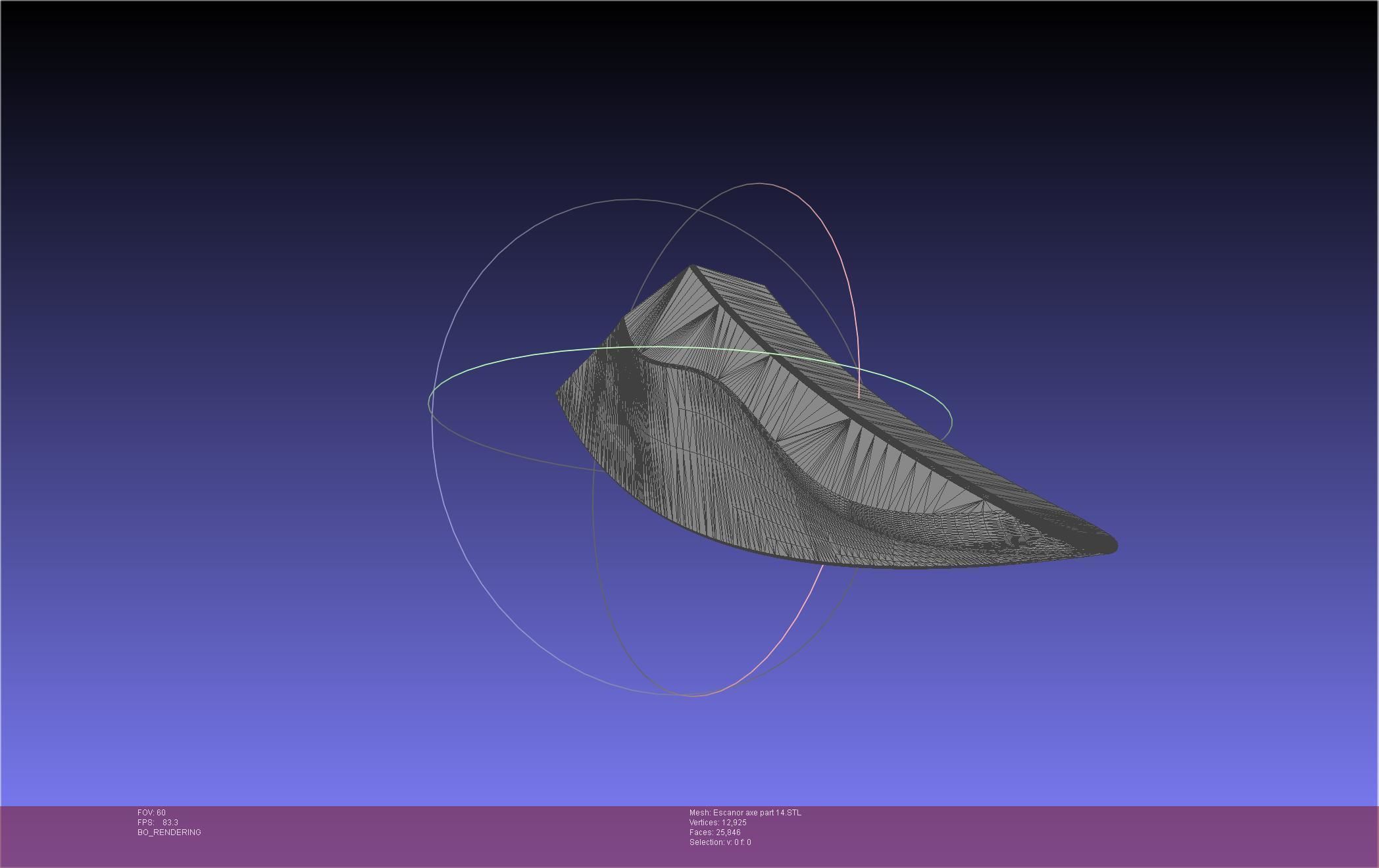1379x868 pixels.
Task: Click the 'Vertices: 12,925' count
Action: pos(718,823)
